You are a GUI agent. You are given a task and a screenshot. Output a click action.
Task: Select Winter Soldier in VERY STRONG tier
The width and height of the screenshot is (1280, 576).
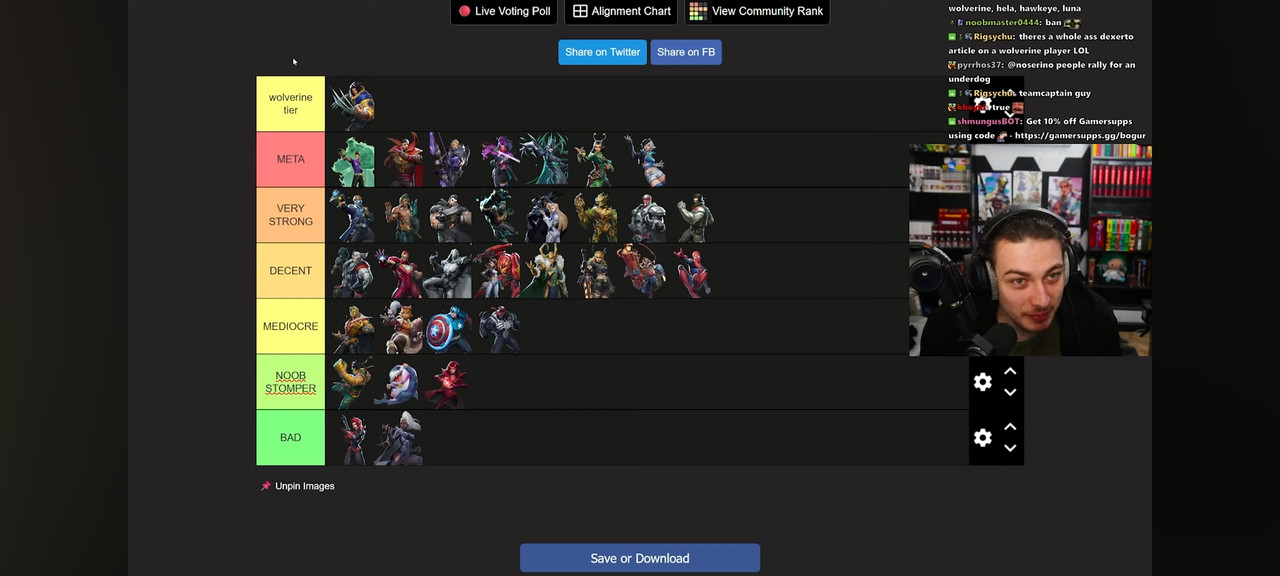click(x=694, y=216)
